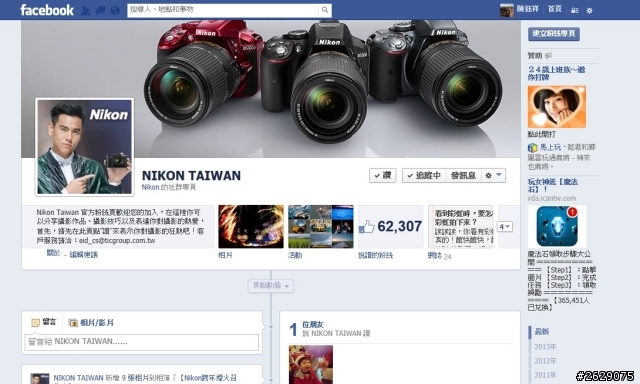Click 發訊息 message button
This screenshot has height=384, width=640.
tap(463, 175)
